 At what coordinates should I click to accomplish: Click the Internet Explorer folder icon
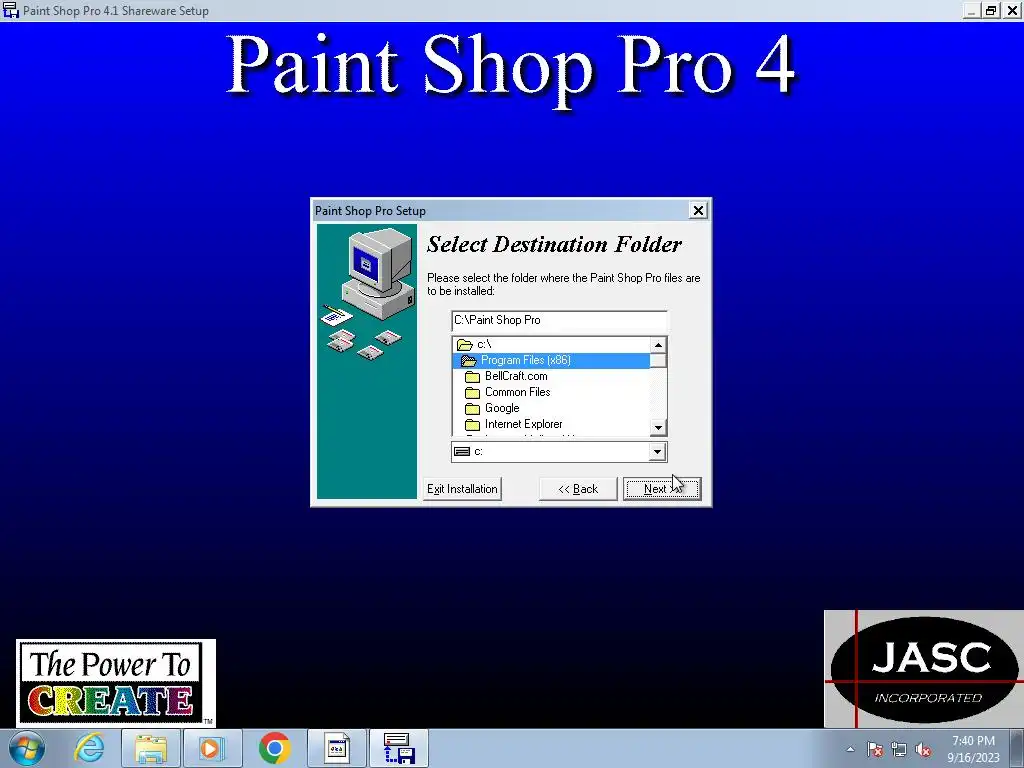(x=472, y=424)
